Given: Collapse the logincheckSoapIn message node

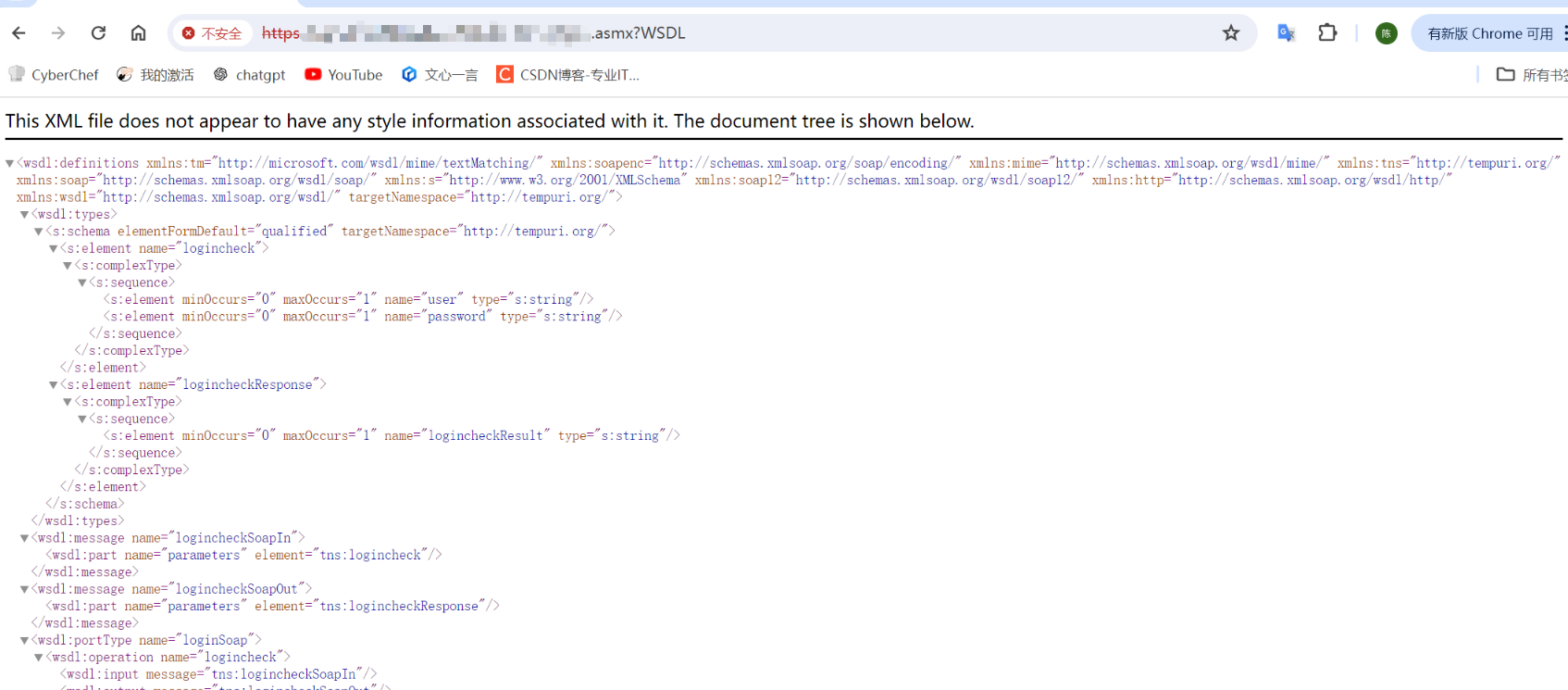Looking at the screenshot, I should pyautogui.click(x=24, y=538).
